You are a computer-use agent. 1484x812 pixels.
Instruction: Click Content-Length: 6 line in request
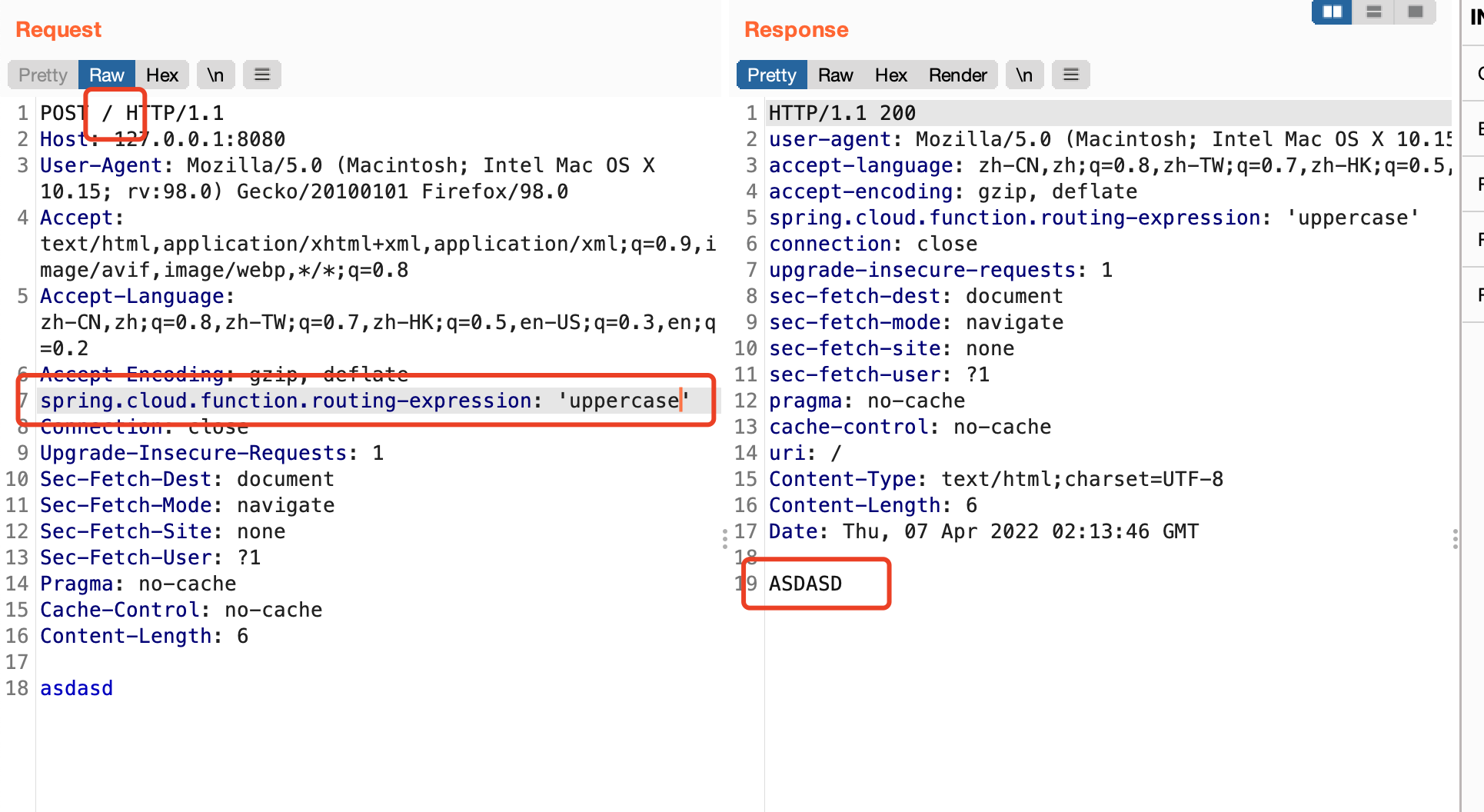pos(145,636)
